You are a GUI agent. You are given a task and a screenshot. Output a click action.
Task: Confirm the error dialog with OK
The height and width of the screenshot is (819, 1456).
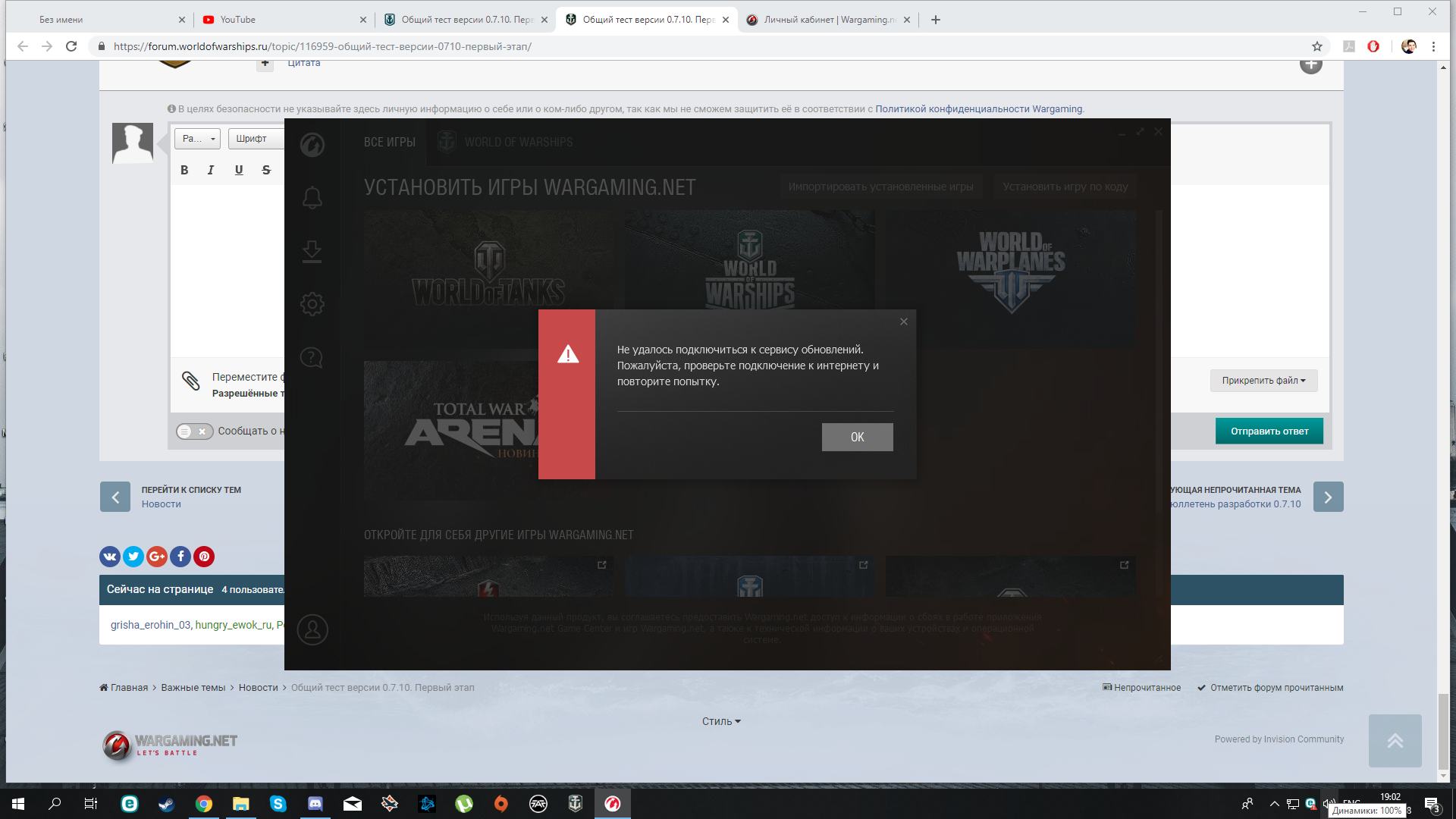click(x=857, y=437)
